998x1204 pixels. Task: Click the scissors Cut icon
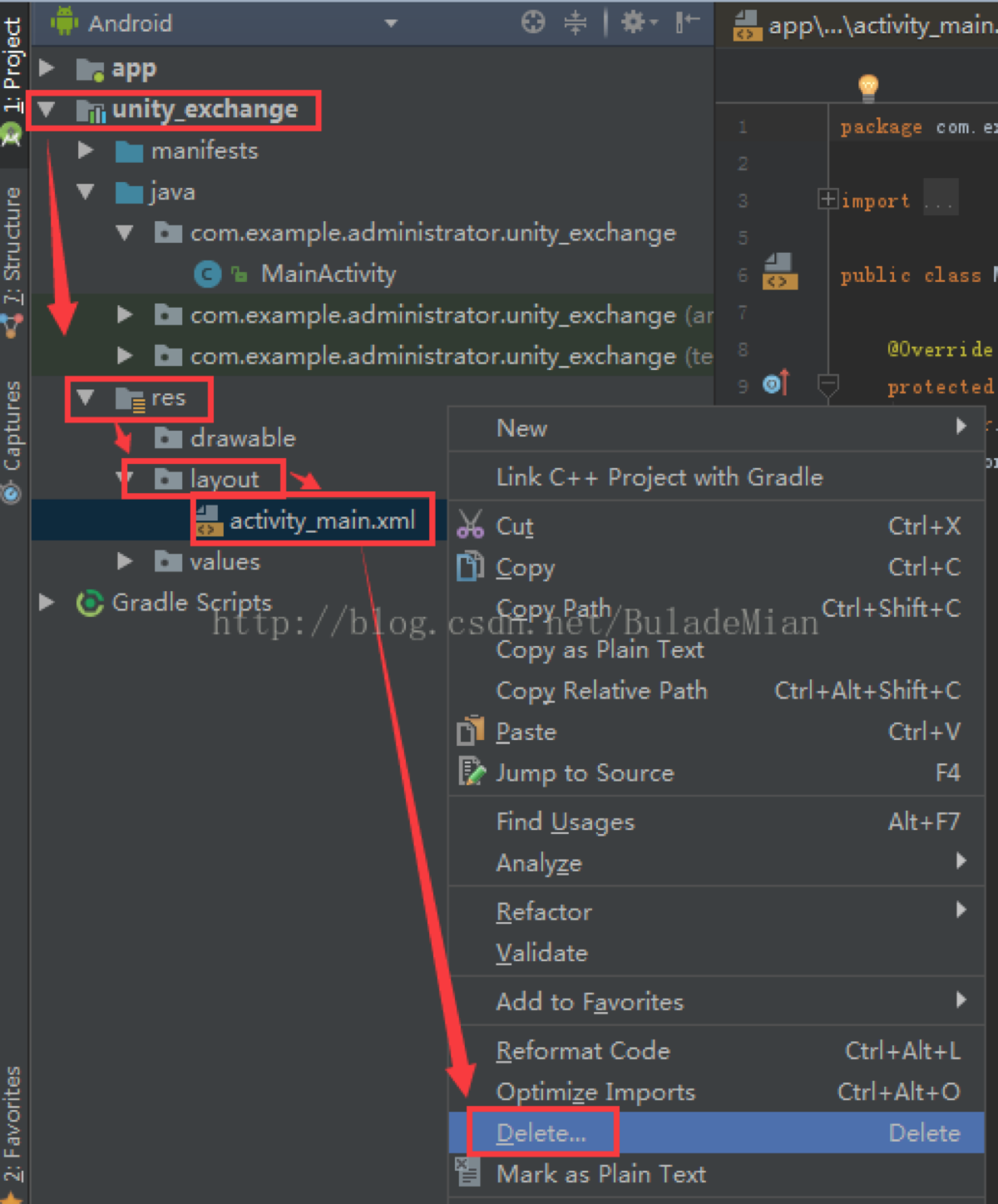(470, 525)
